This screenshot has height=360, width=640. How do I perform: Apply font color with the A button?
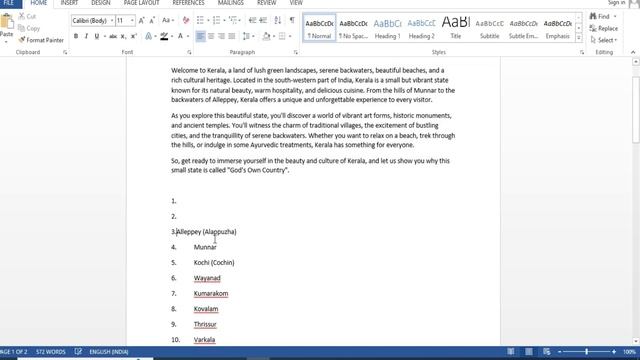(180, 36)
